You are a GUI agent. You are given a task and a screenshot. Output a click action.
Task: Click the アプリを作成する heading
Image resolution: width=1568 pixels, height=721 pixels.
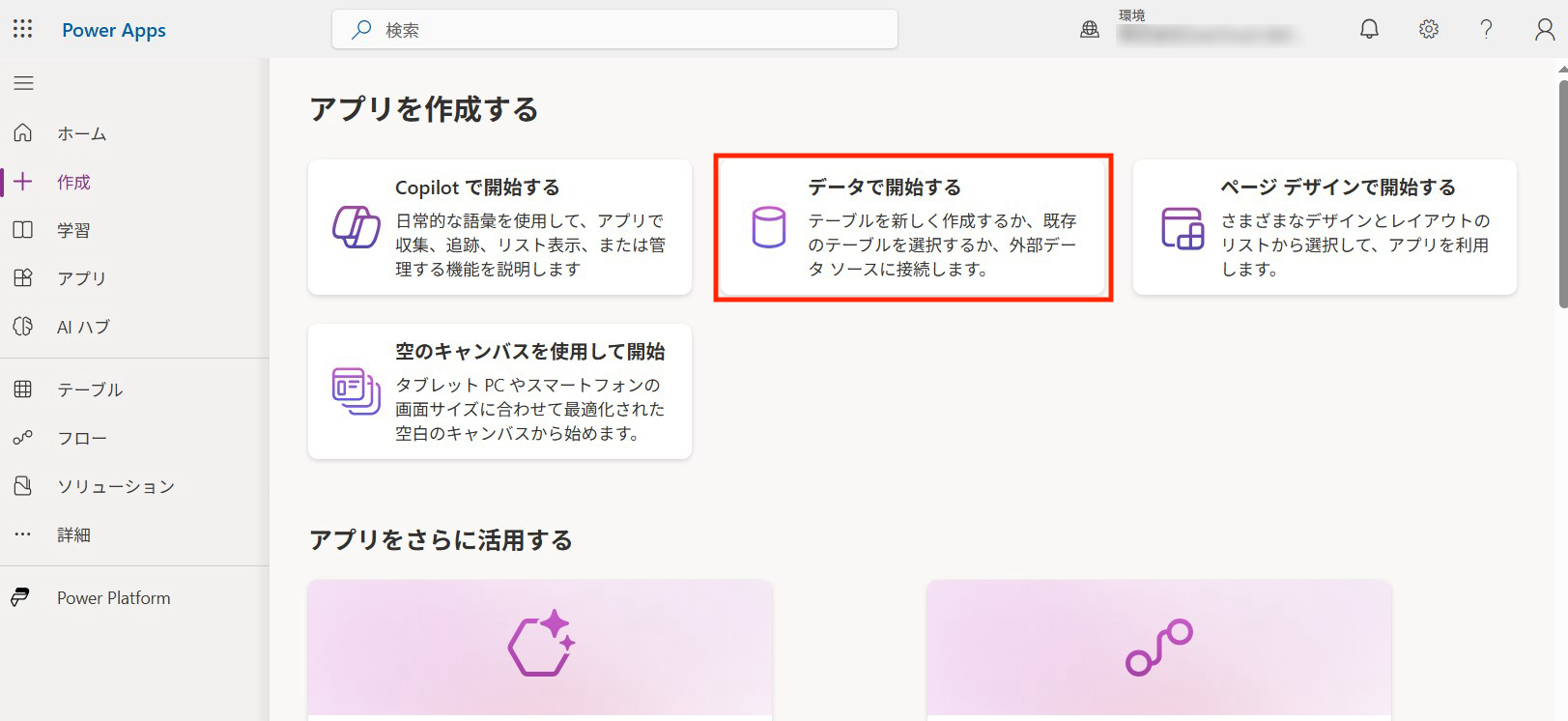(424, 109)
